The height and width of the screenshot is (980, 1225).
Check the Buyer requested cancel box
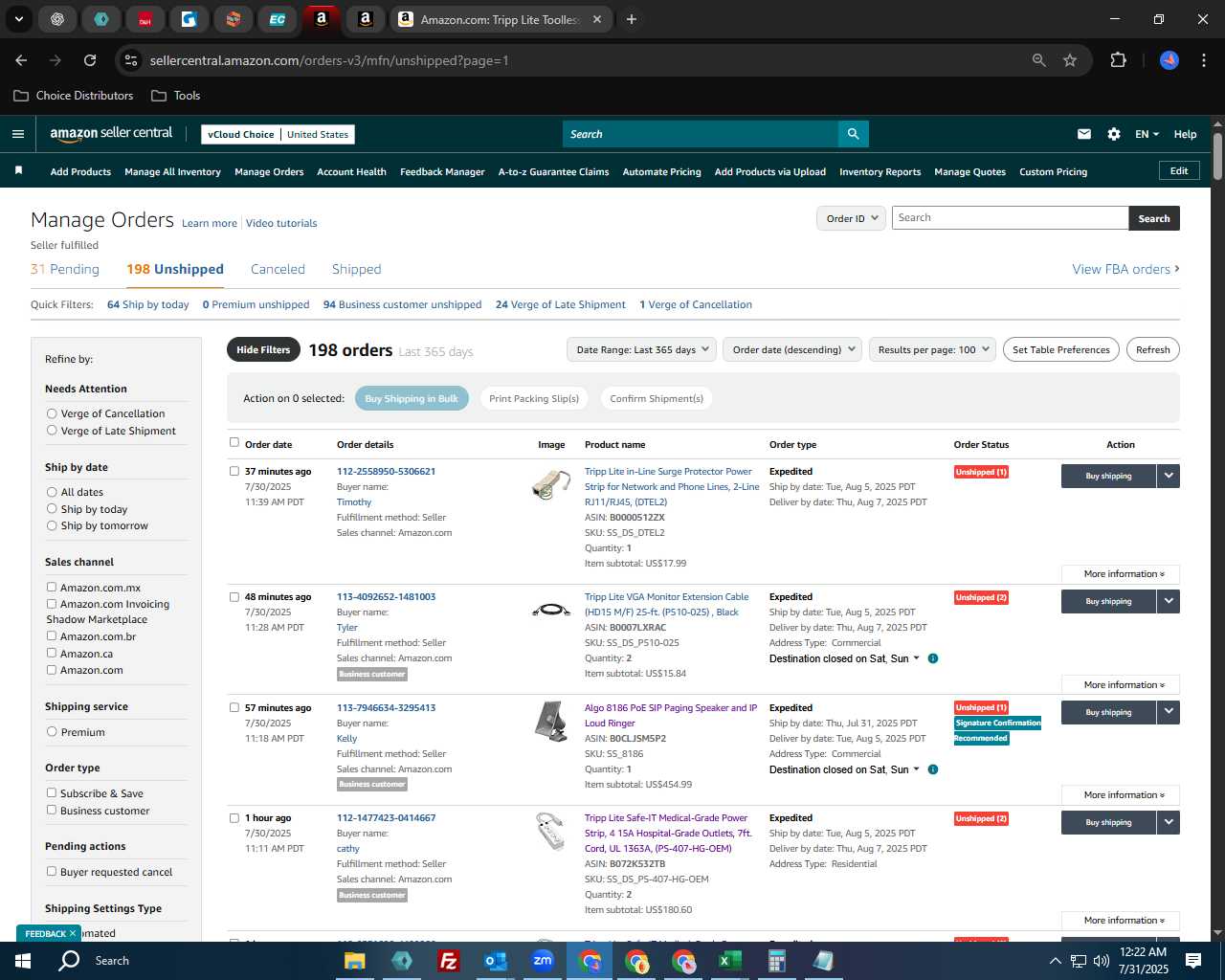pyautogui.click(x=52, y=872)
